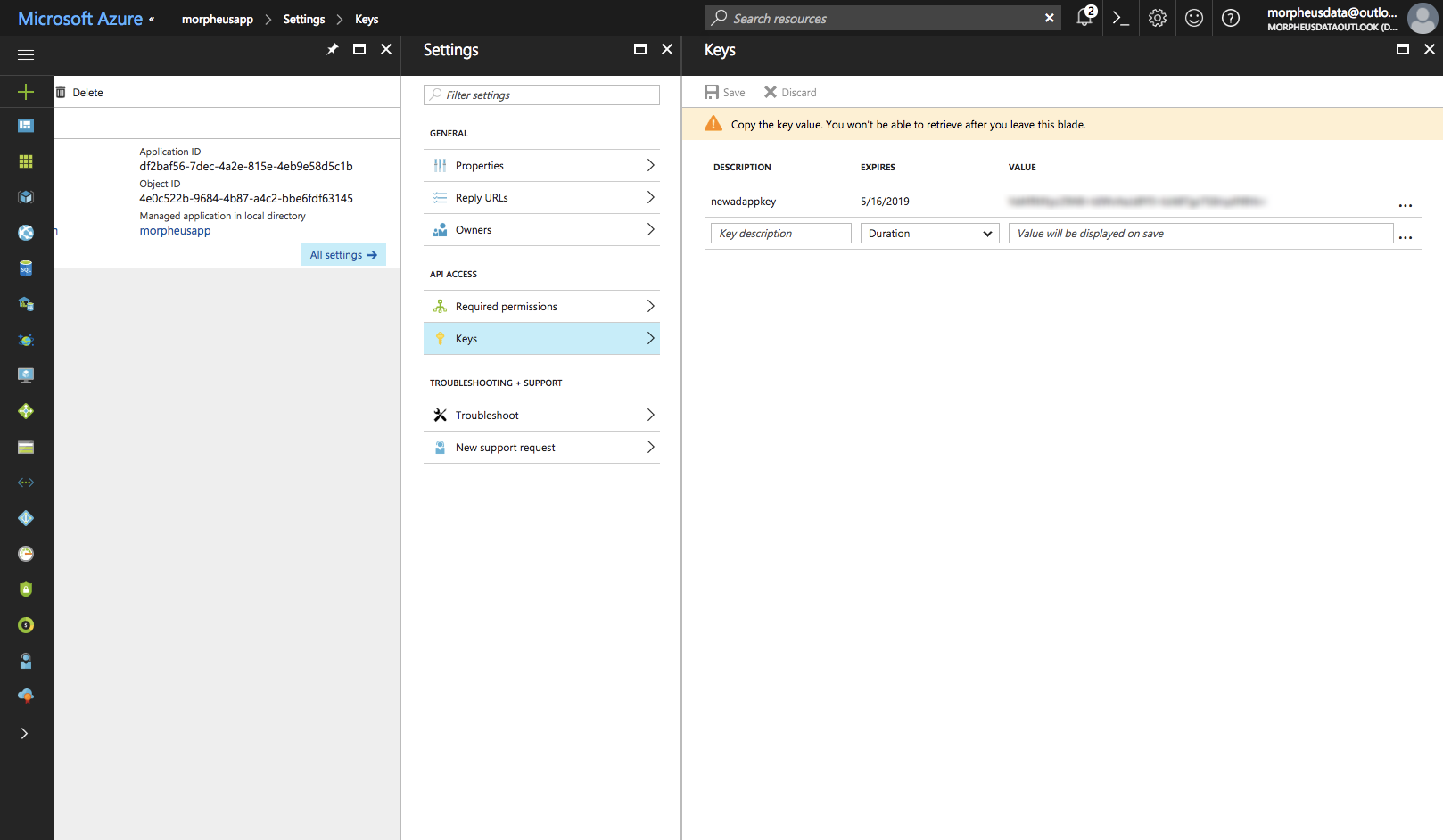Open Security Center green shield icon

pos(26,589)
